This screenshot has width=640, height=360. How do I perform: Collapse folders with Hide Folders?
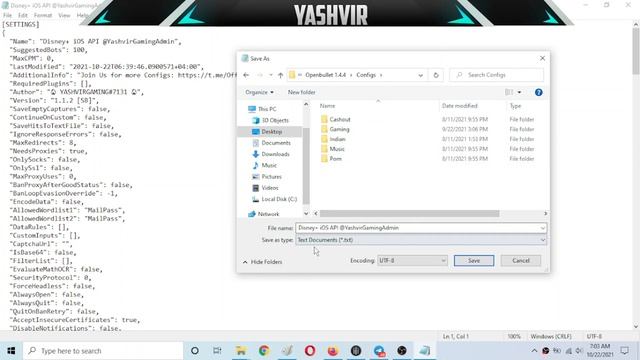pyautogui.click(x=262, y=262)
